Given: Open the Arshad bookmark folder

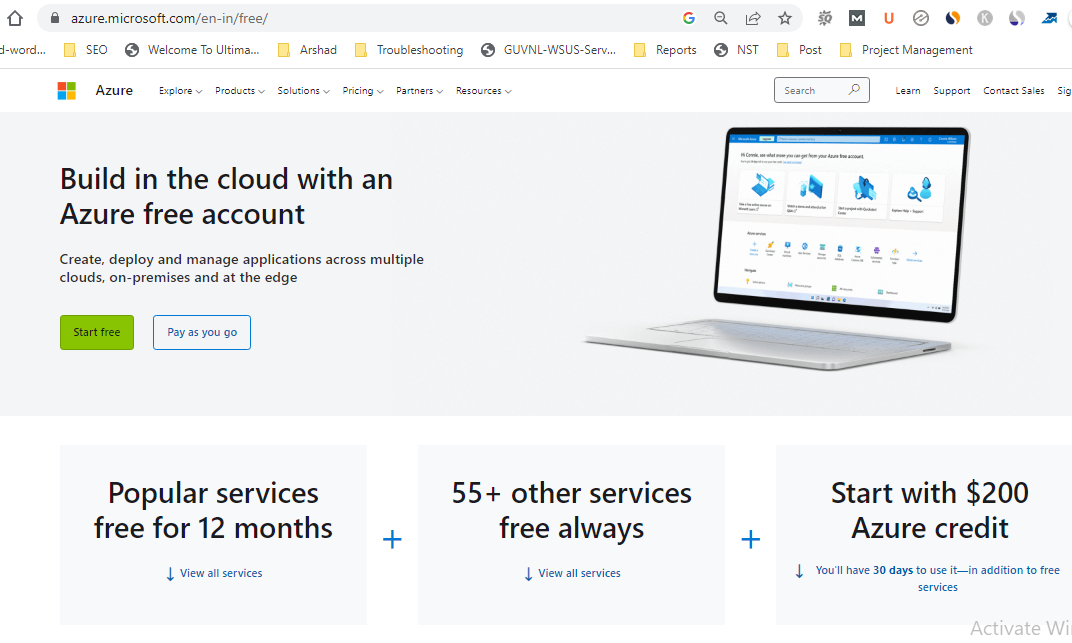Looking at the screenshot, I should (x=308, y=50).
